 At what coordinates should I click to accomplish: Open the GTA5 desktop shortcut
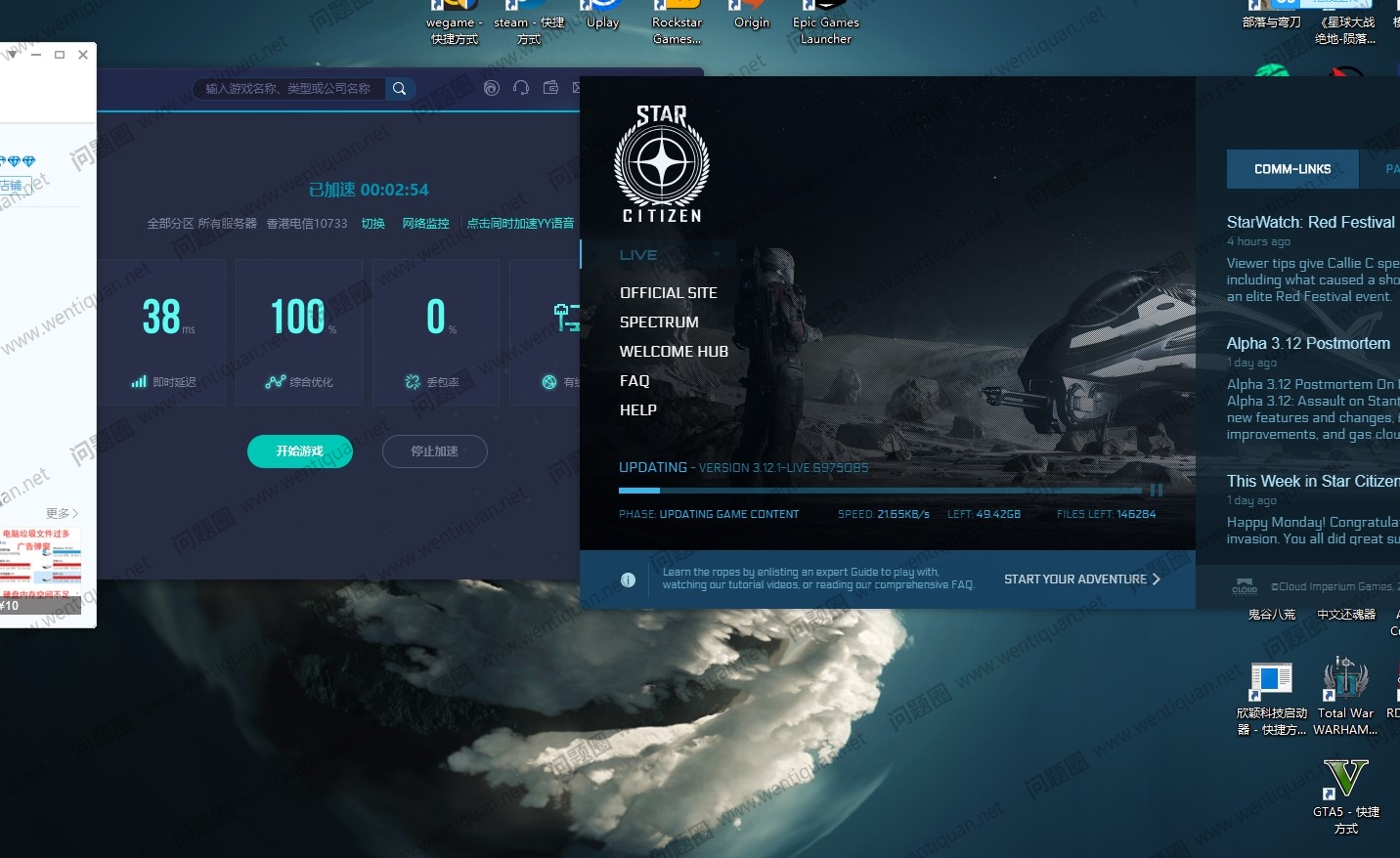tap(1345, 781)
